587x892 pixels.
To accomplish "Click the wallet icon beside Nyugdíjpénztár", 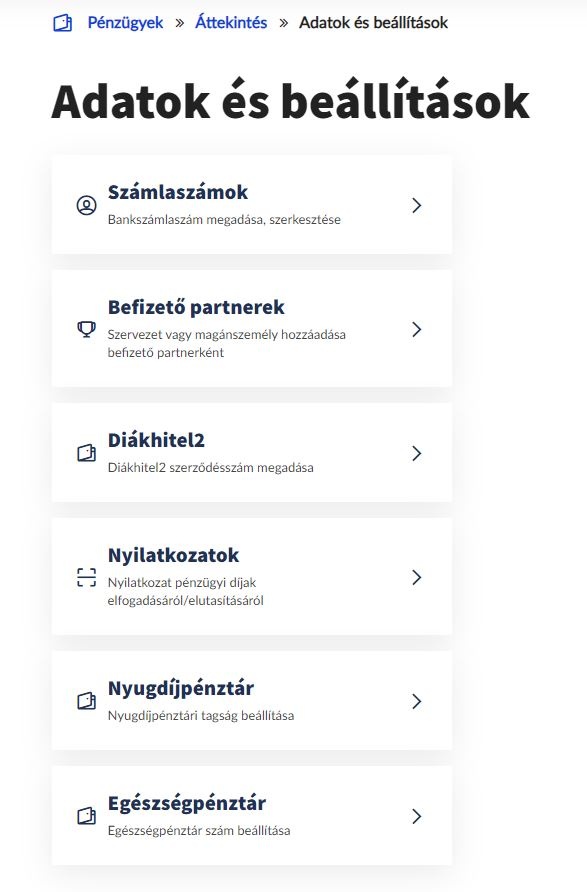I will pyautogui.click(x=86, y=701).
